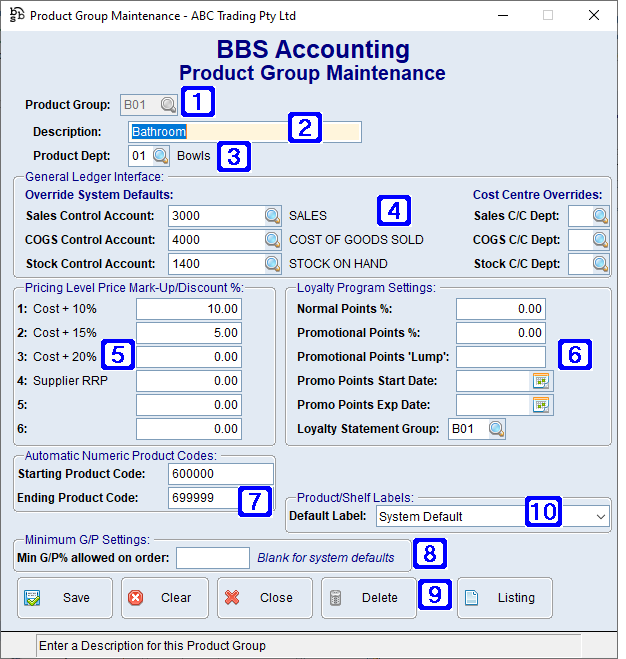Click the Promotional Points 'Lump' field
The height and width of the screenshot is (659, 626).
coord(501,357)
